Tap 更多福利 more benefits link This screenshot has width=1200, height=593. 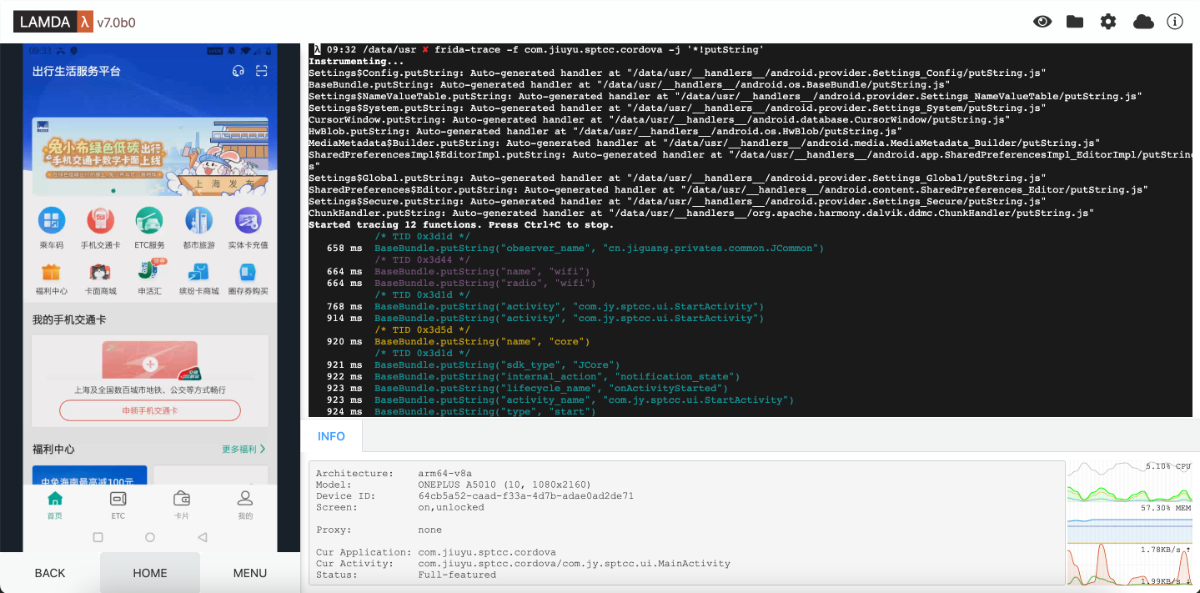239,449
